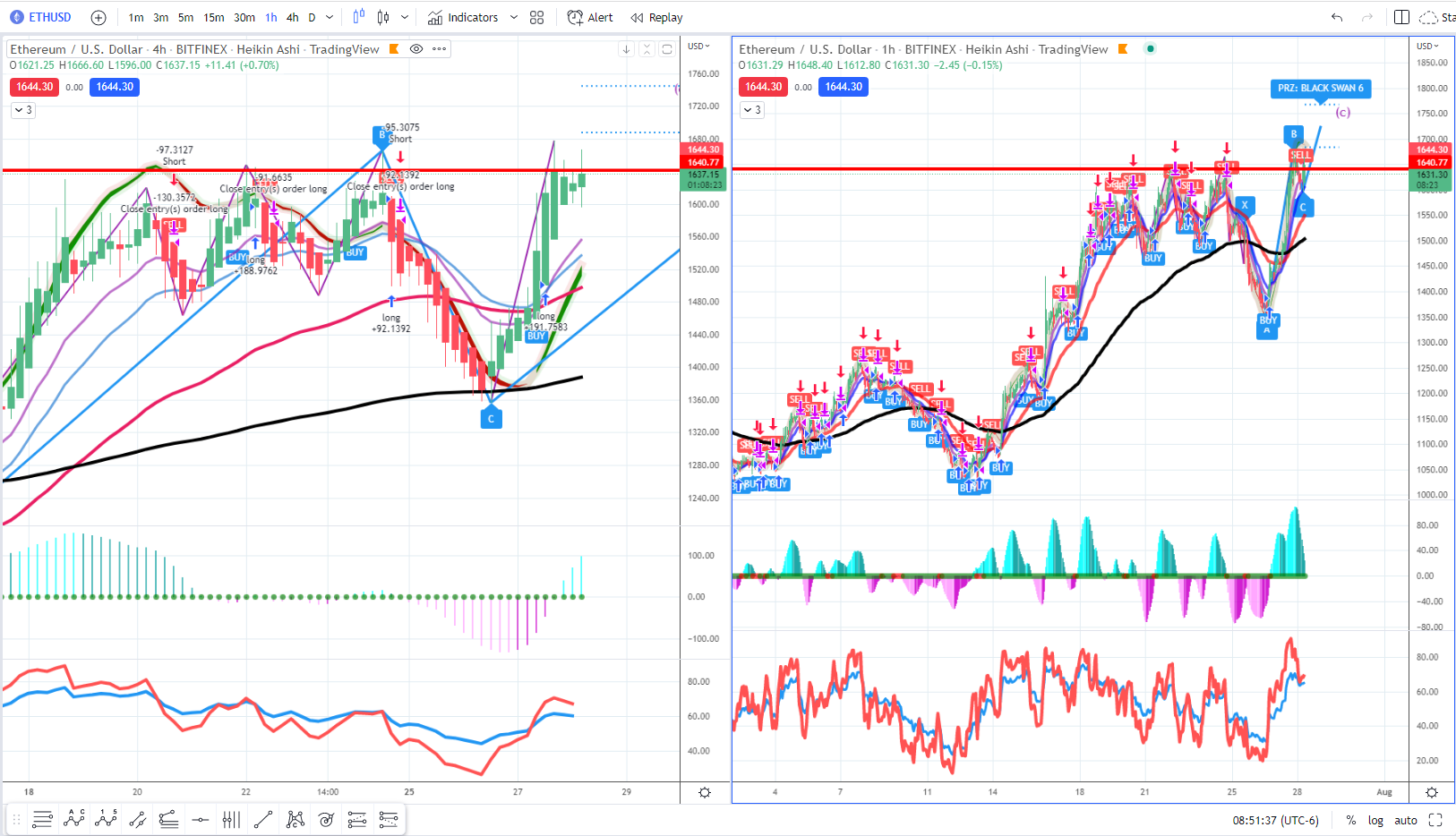Toggle percent scale with the % button

coord(1350,820)
